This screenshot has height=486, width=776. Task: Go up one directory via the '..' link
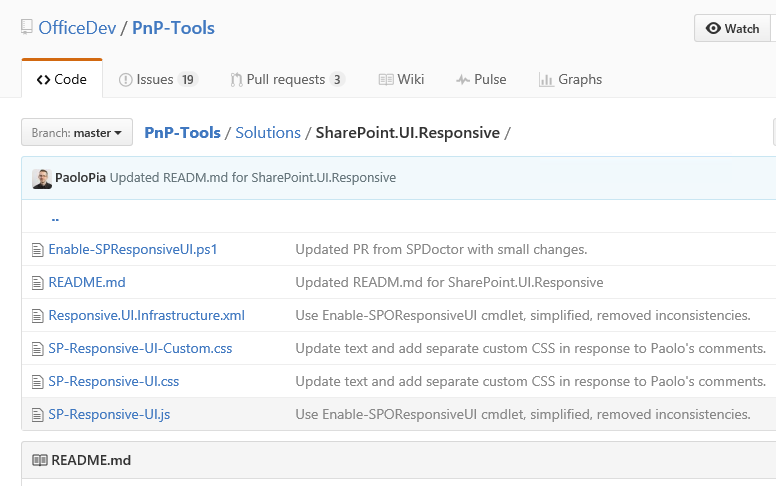point(55,218)
